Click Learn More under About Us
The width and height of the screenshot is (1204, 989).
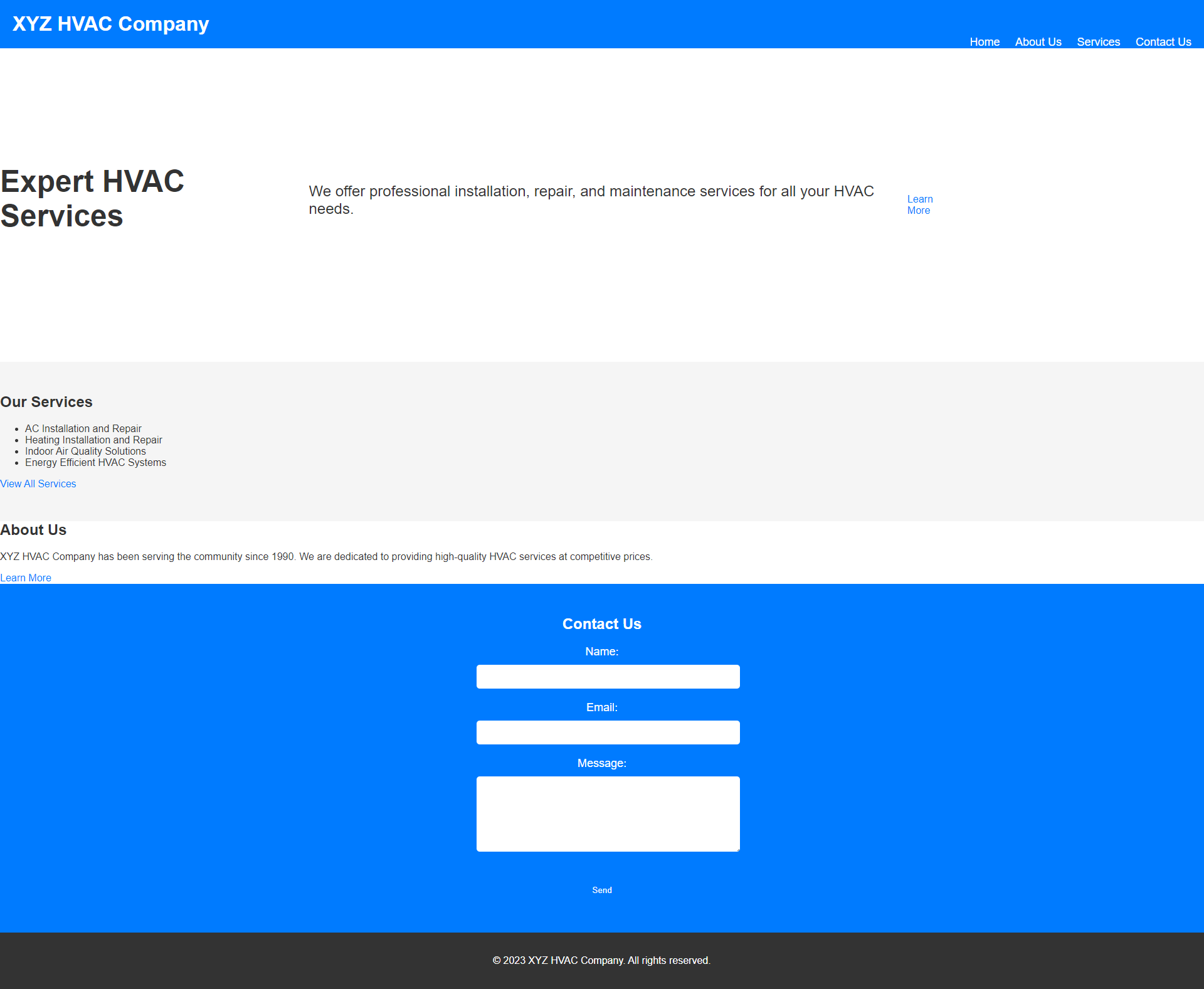[x=26, y=578]
